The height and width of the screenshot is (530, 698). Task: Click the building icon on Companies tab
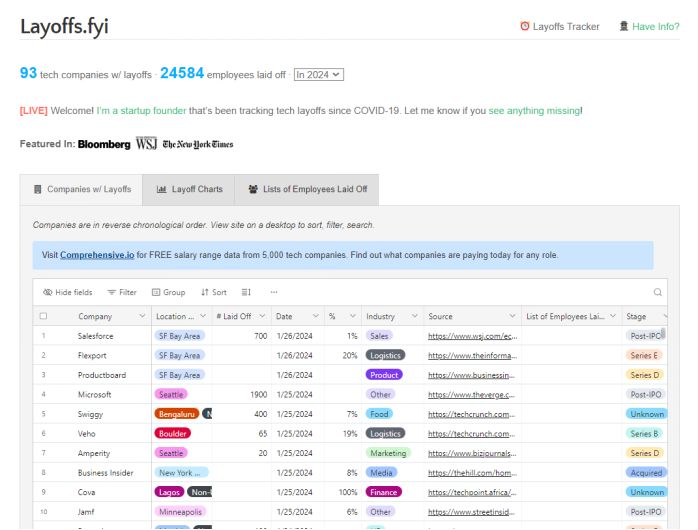coord(38,189)
